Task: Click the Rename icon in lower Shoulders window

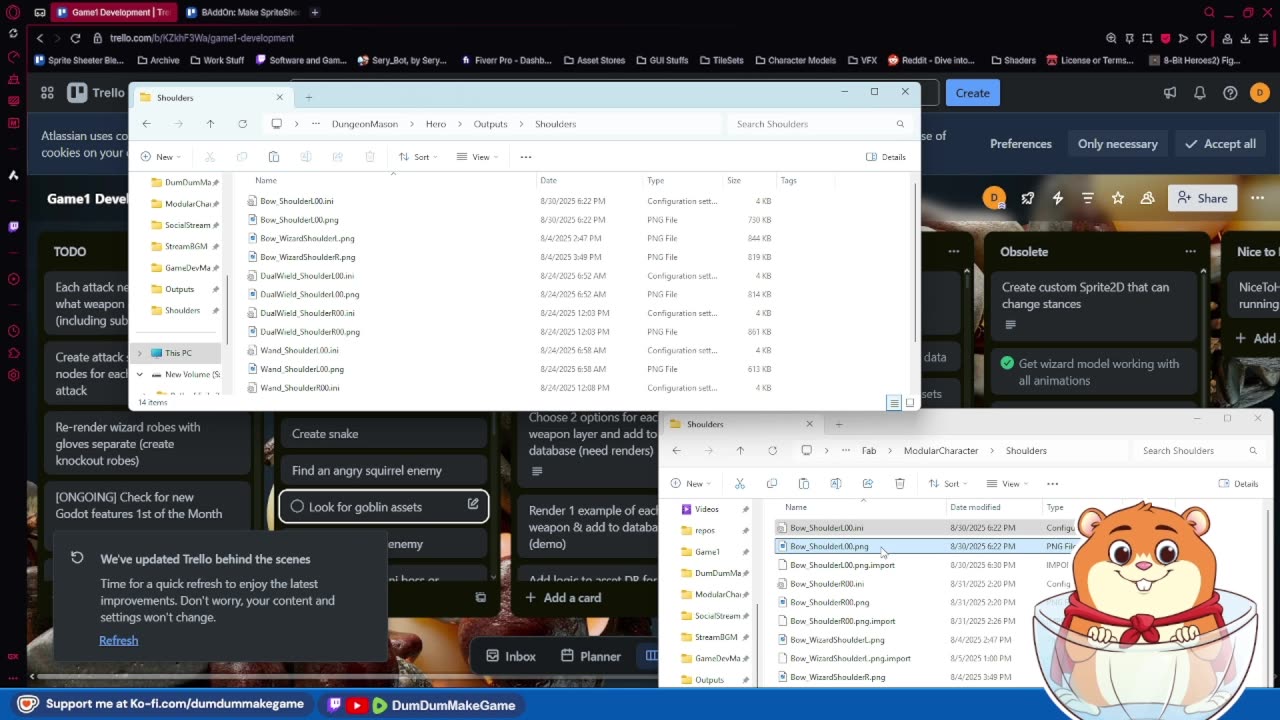Action: click(836, 484)
